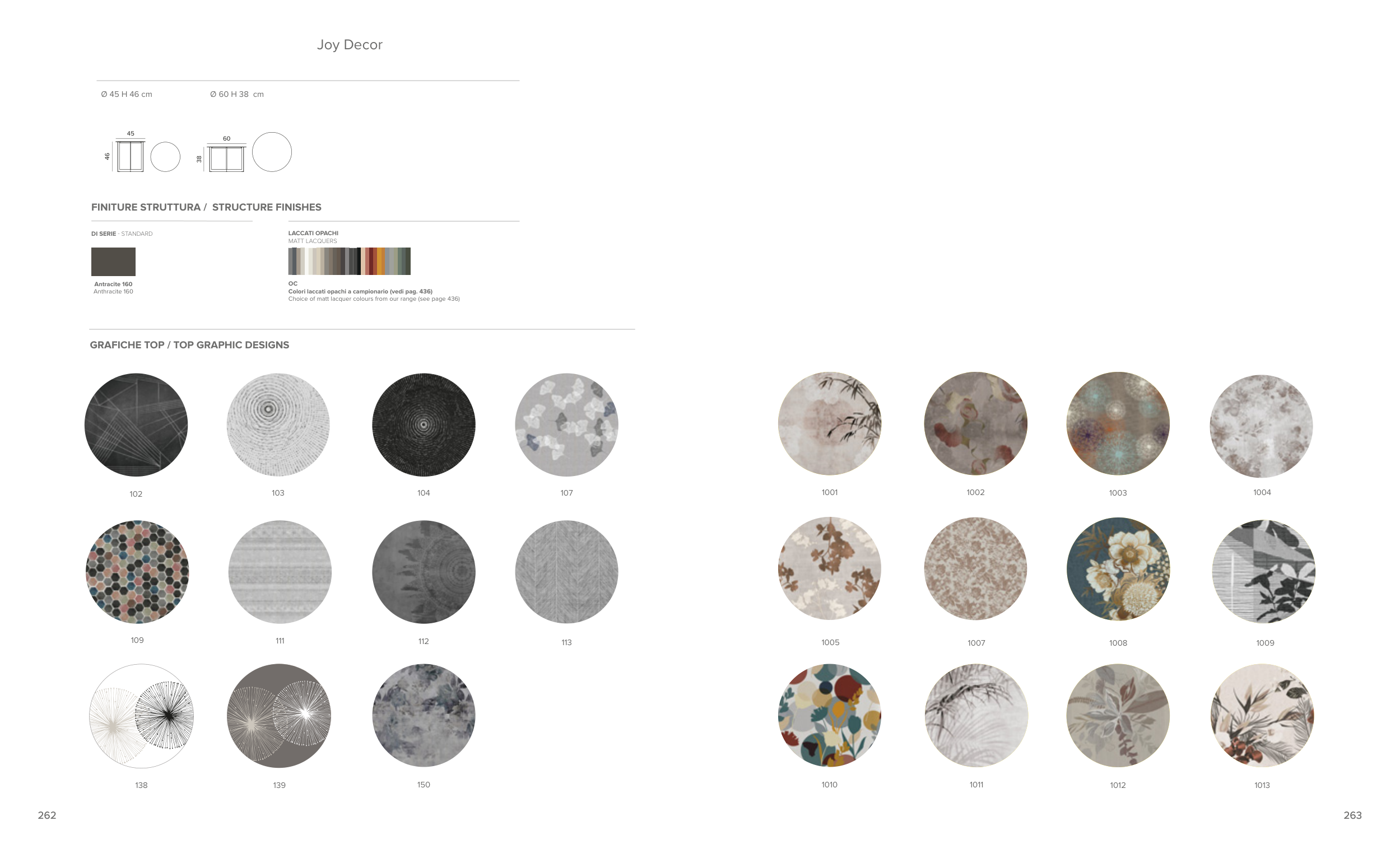Image resolution: width=1400 pixels, height=849 pixels.
Task: Click the matt lacquers color strip
Action: tap(349, 261)
